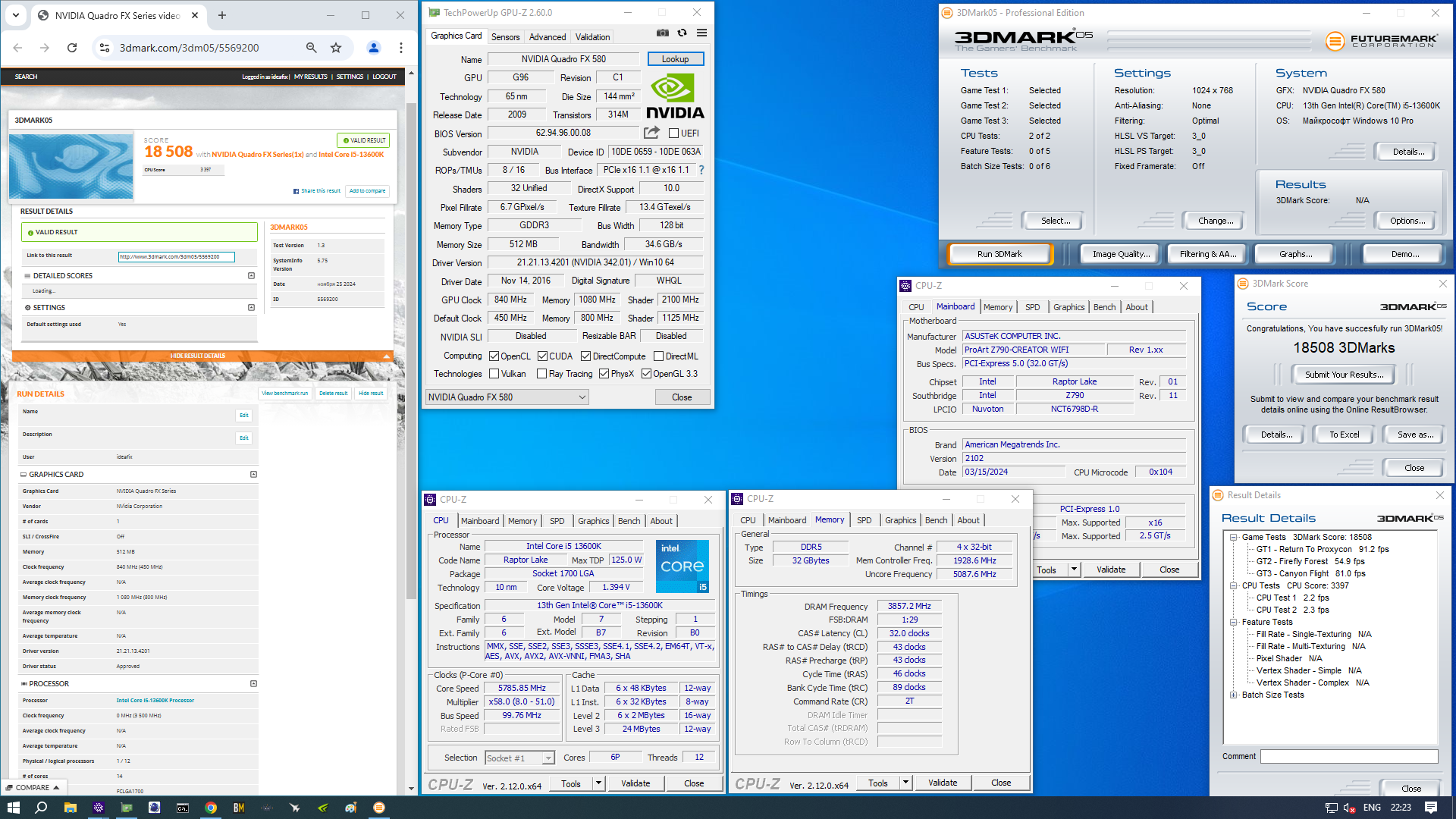Toggle the UEFI checkbox in GPU-Z
1456x819 pixels.
pyautogui.click(x=673, y=133)
